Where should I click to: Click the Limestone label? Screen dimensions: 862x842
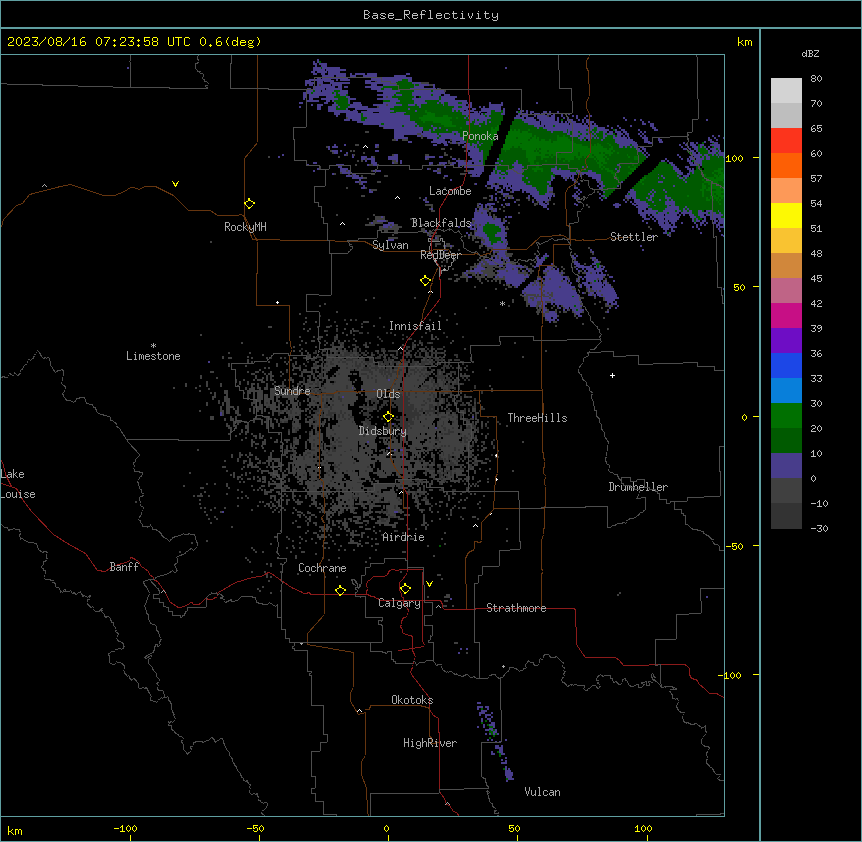pos(153,356)
